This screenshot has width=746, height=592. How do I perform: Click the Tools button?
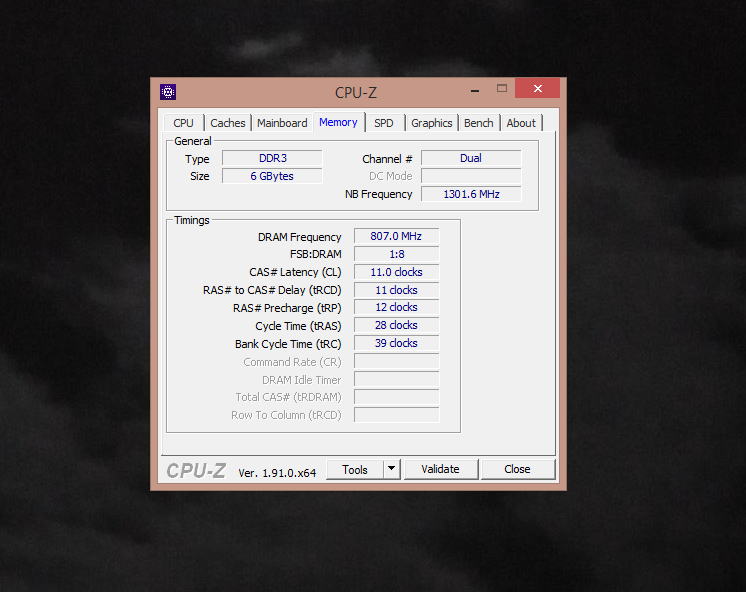(x=355, y=469)
